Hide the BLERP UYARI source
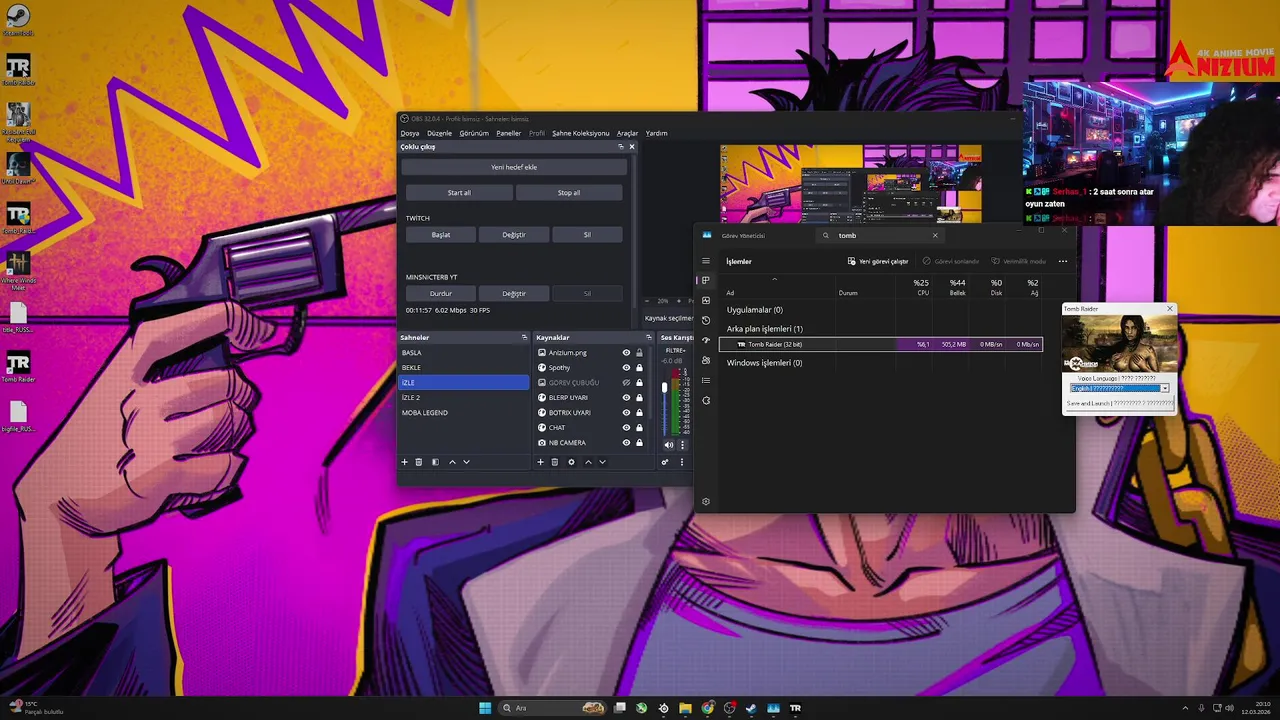This screenshot has width=1280, height=720. 627,398
